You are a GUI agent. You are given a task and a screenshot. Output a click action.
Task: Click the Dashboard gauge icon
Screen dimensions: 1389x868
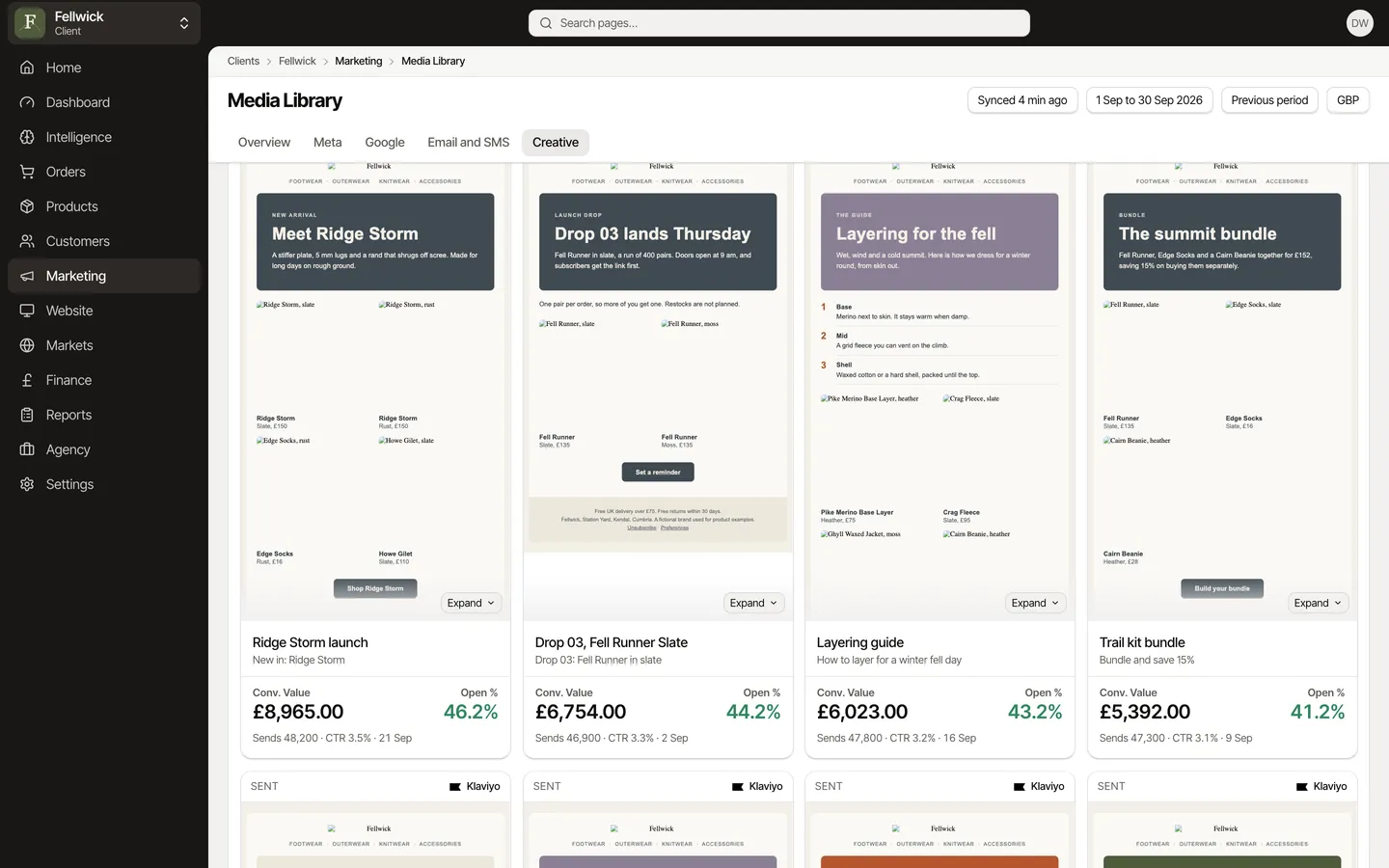click(x=27, y=102)
